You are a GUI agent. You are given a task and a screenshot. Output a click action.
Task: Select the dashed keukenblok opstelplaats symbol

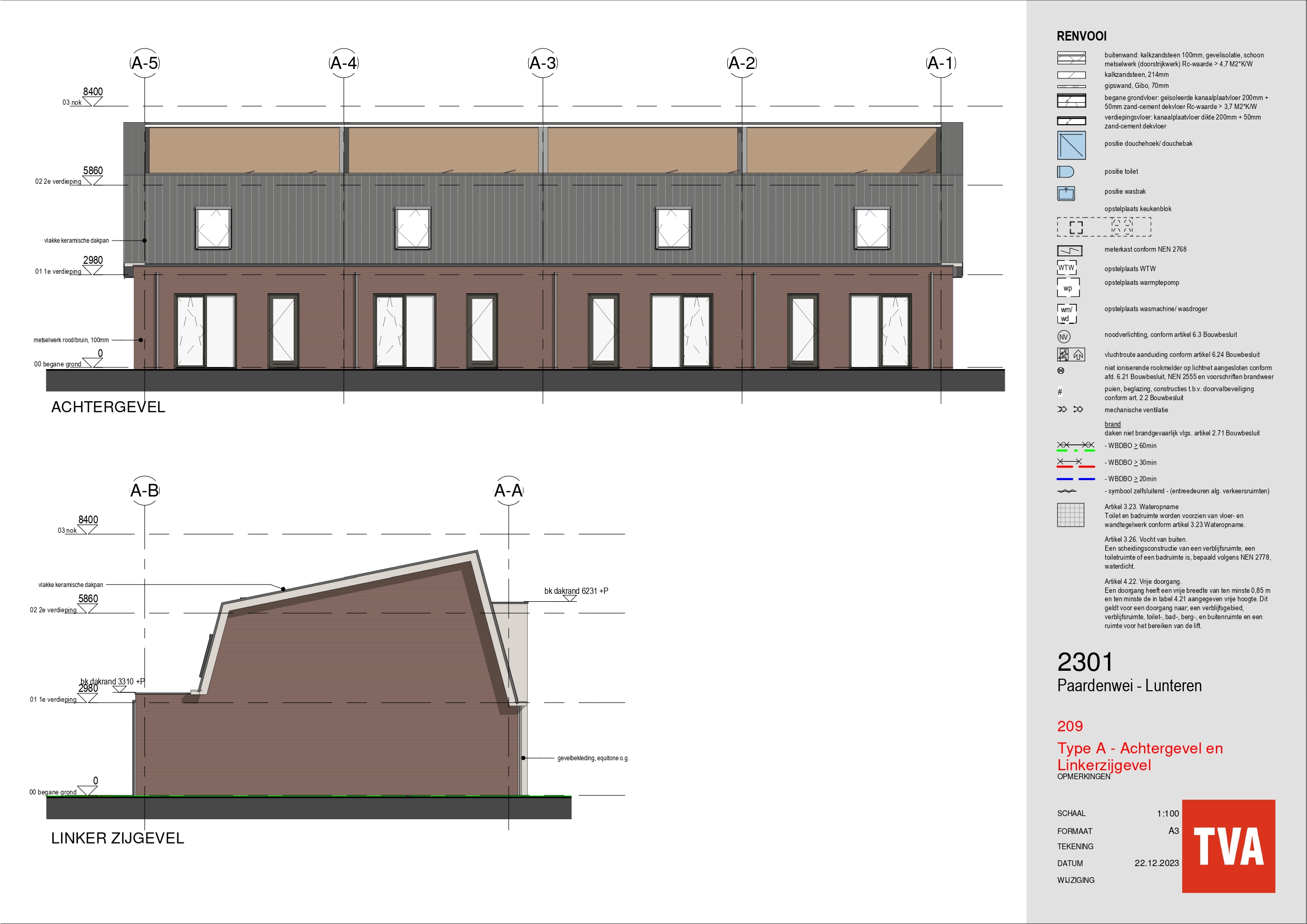coord(1104,226)
